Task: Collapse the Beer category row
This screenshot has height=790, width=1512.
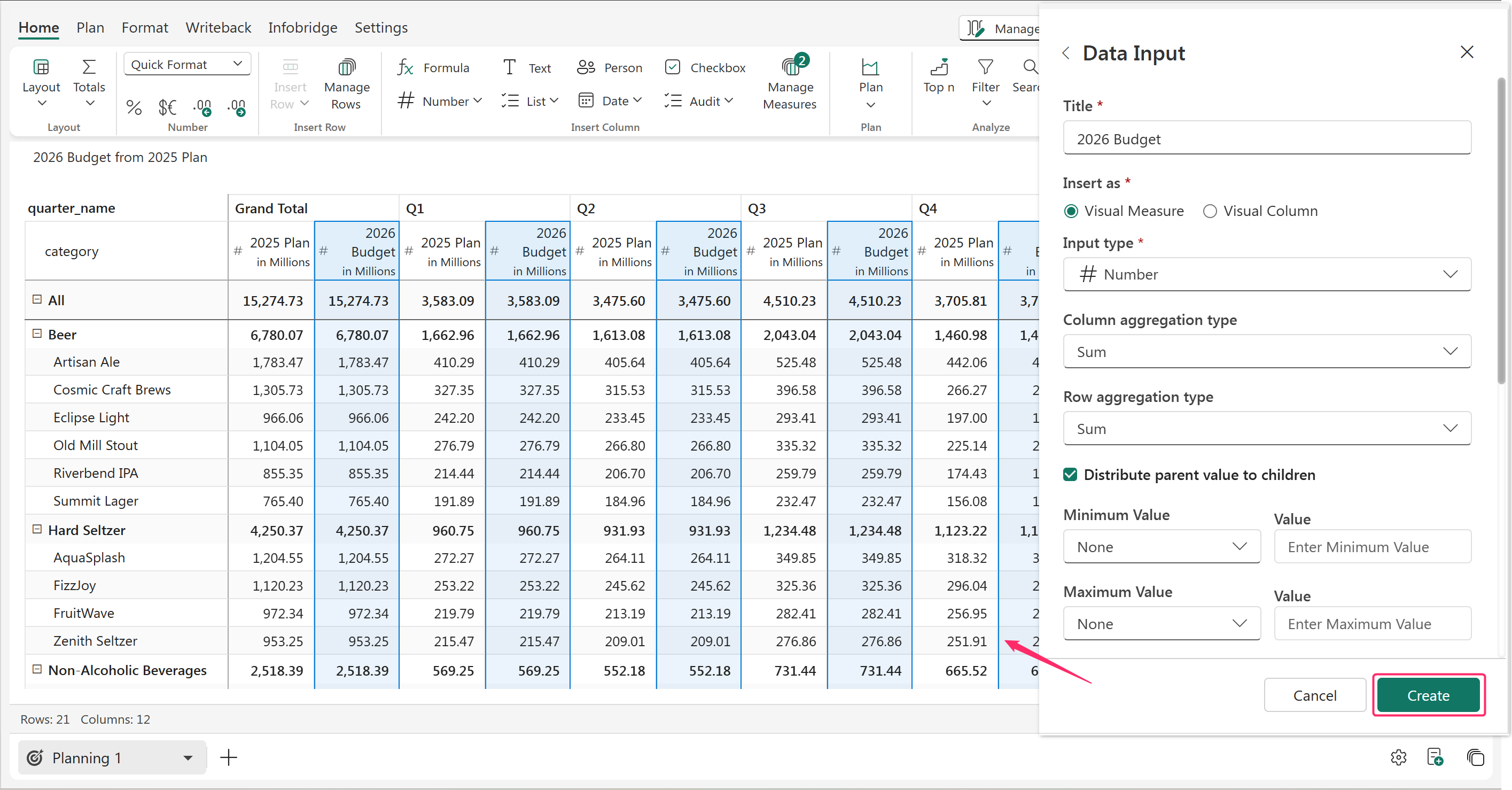Action: (x=37, y=334)
